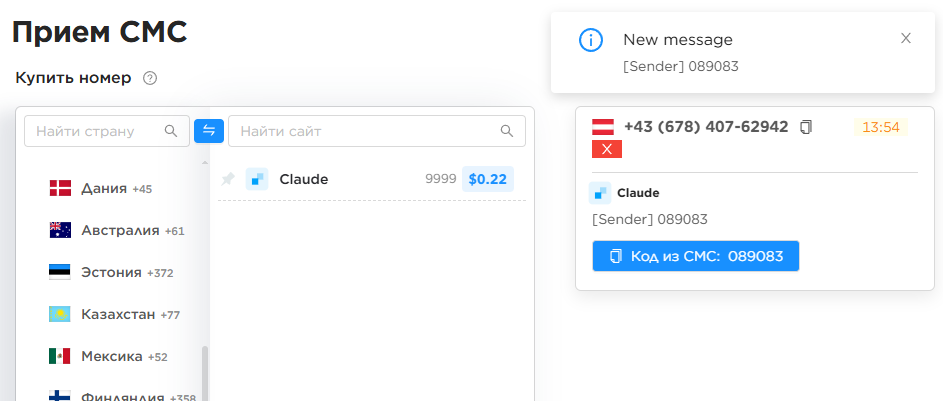Image resolution: width=943 pixels, height=401 pixels.
Task: Click the 9999 availability count for Claude
Action: pyautogui.click(x=441, y=179)
